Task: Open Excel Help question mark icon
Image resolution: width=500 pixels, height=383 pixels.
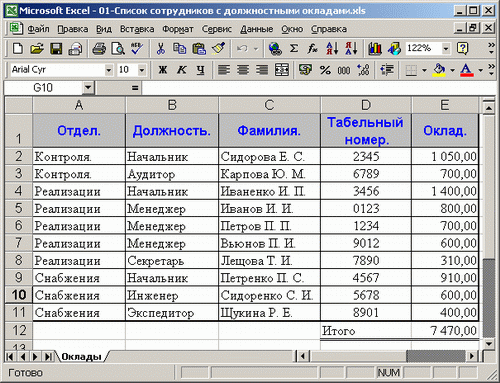Action: pos(462,49)
